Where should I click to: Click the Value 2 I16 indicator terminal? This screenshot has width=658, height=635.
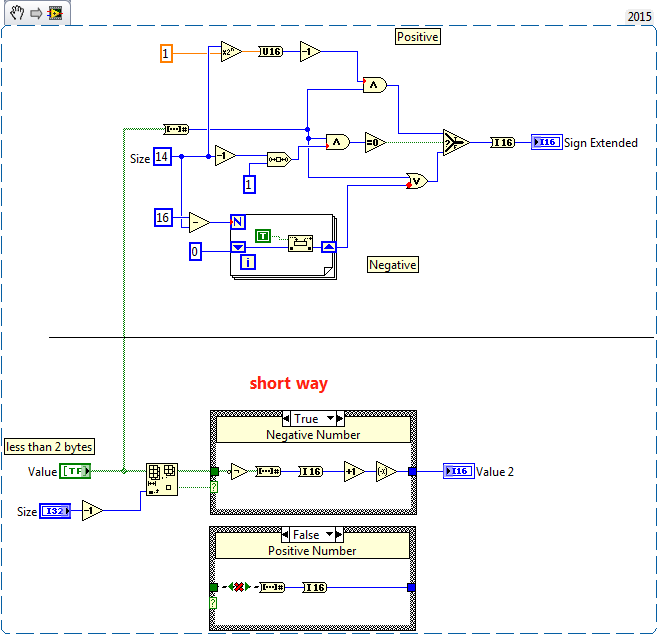pos(459,471)
